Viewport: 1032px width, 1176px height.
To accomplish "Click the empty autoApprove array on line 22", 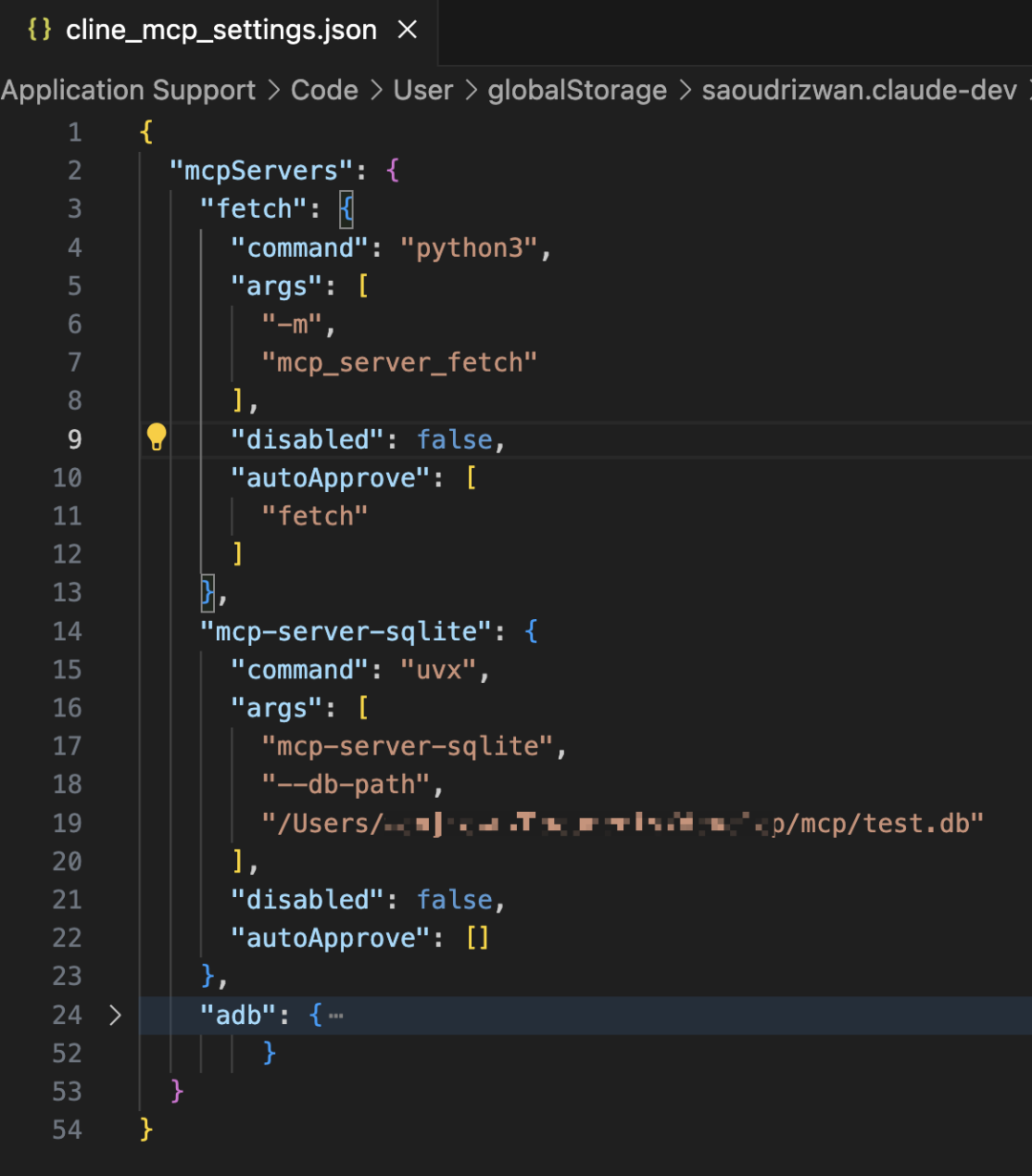I will pos(477,938).
